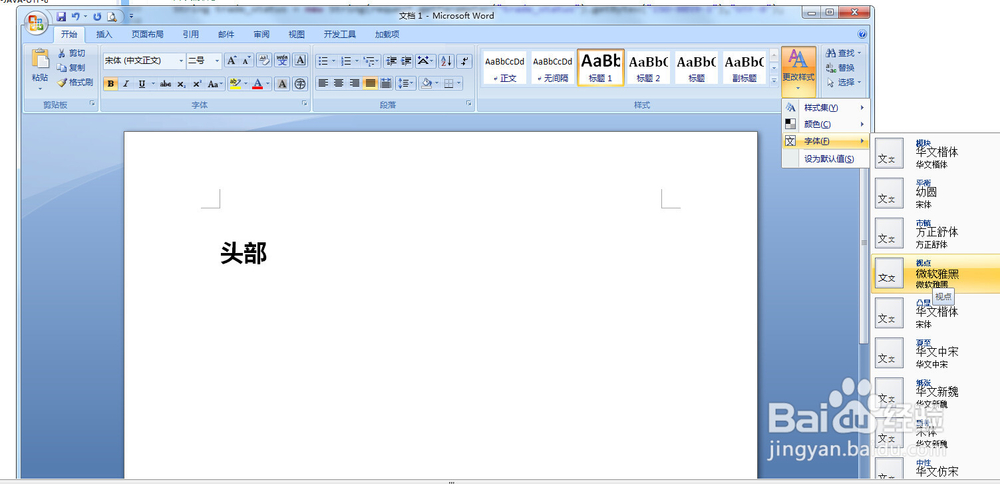The height and width of the screenshot is (484, 1000).
Task: Activate the Format Painter 格式刷
Action: click(x=75, y=82)
